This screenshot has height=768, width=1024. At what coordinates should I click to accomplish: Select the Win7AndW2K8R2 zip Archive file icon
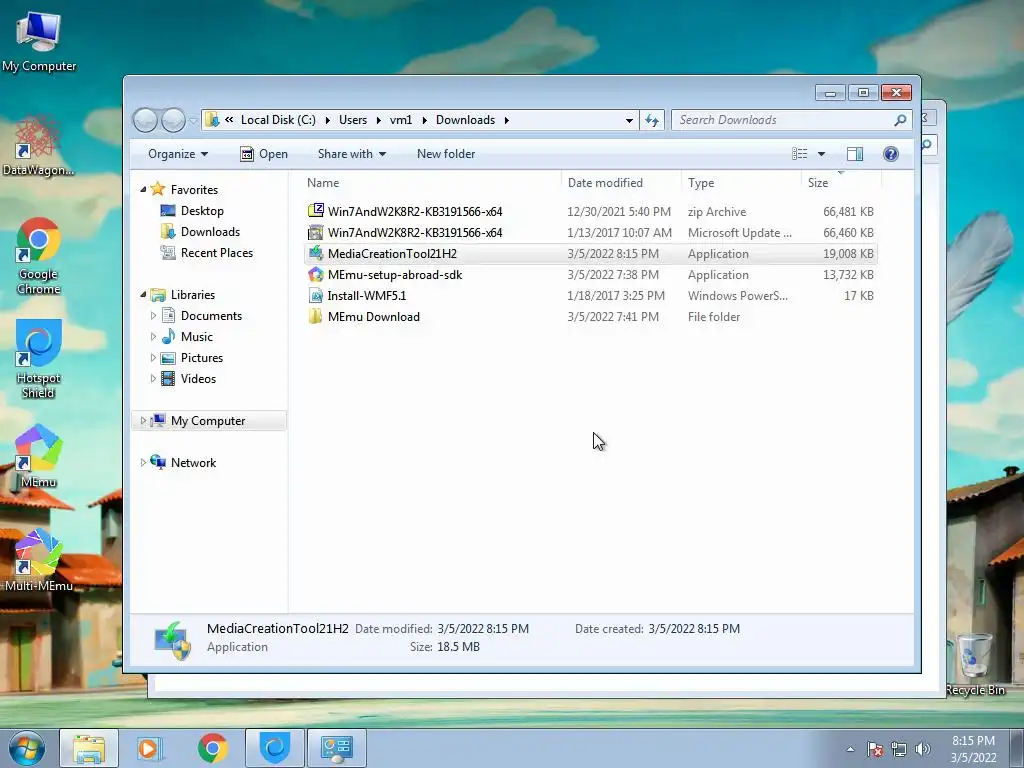point(315,211)
